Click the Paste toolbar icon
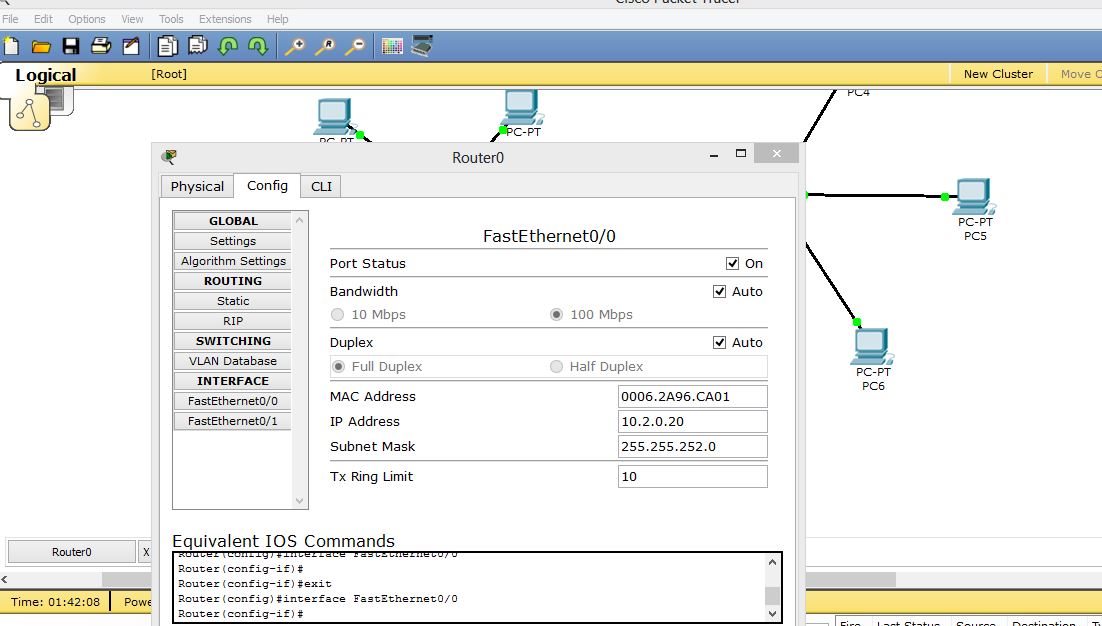 pos(198,46)
